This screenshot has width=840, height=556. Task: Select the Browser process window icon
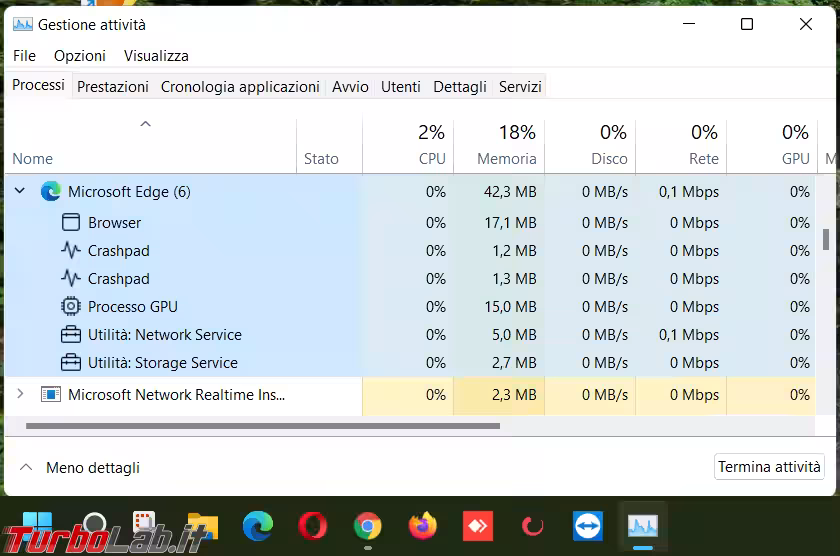tap(71, 222)
